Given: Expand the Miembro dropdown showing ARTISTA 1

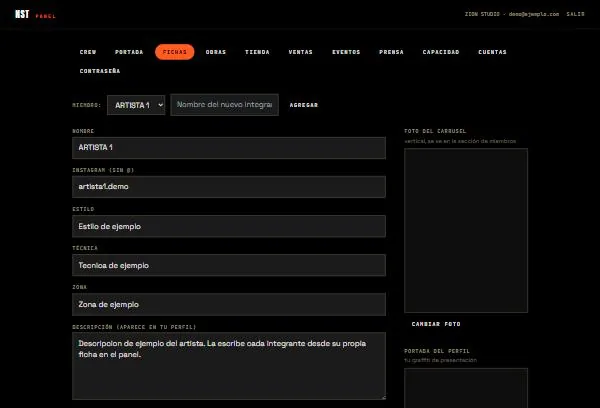Looking at the screenshot, I should coord(136,105).
